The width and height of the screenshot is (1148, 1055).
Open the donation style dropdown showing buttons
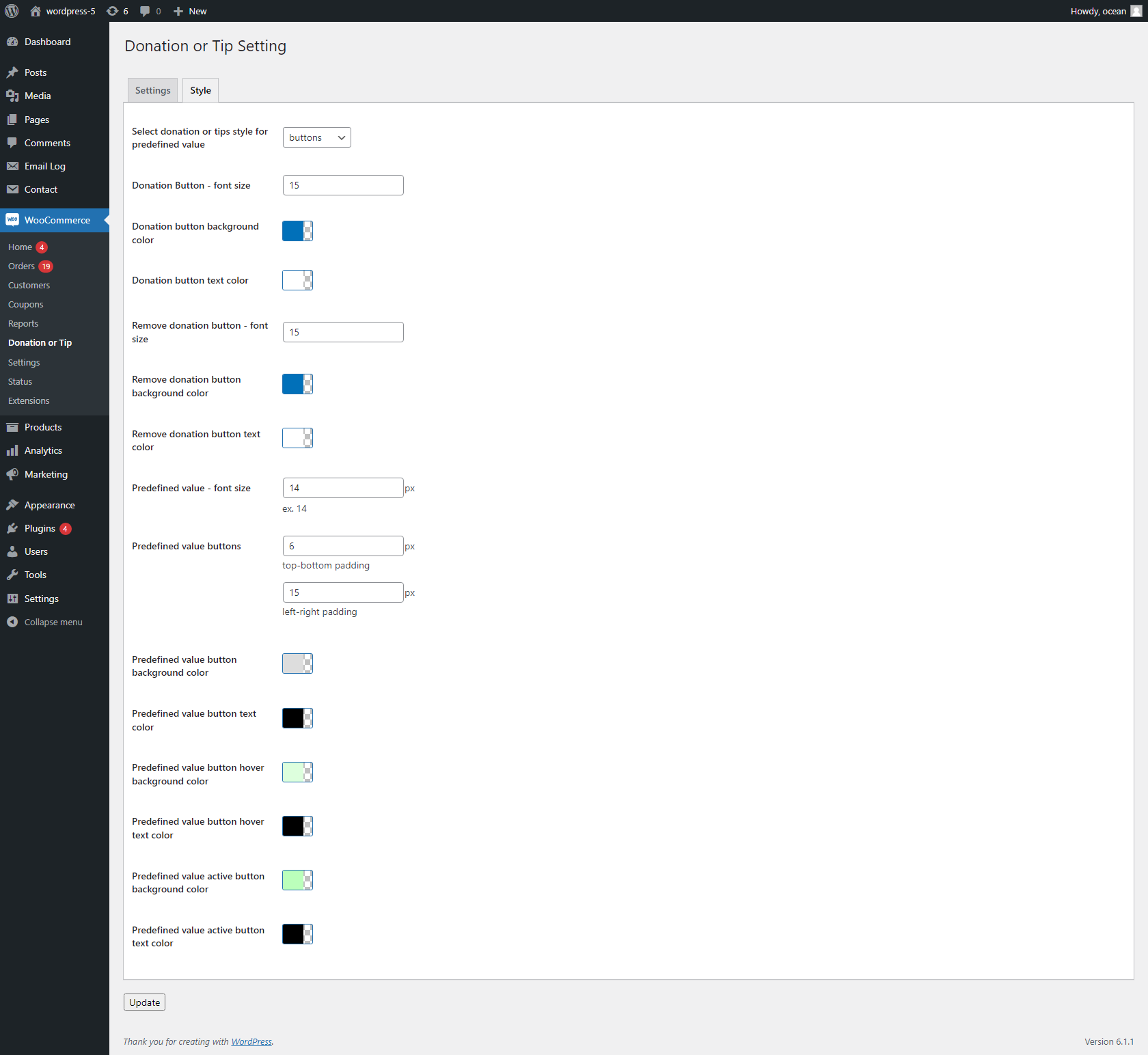316,137
